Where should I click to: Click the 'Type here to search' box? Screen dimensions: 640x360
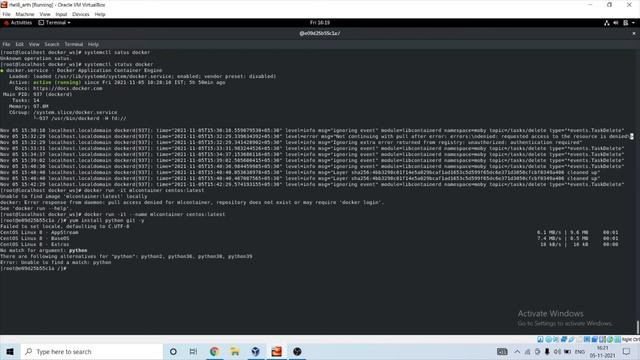(x=92, y=351)
